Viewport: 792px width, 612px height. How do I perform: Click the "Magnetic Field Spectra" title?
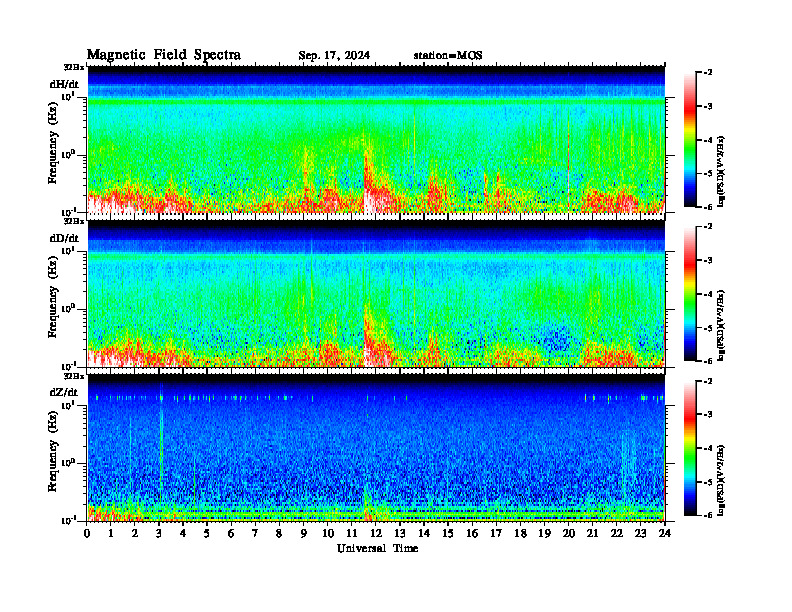[164, 55]
